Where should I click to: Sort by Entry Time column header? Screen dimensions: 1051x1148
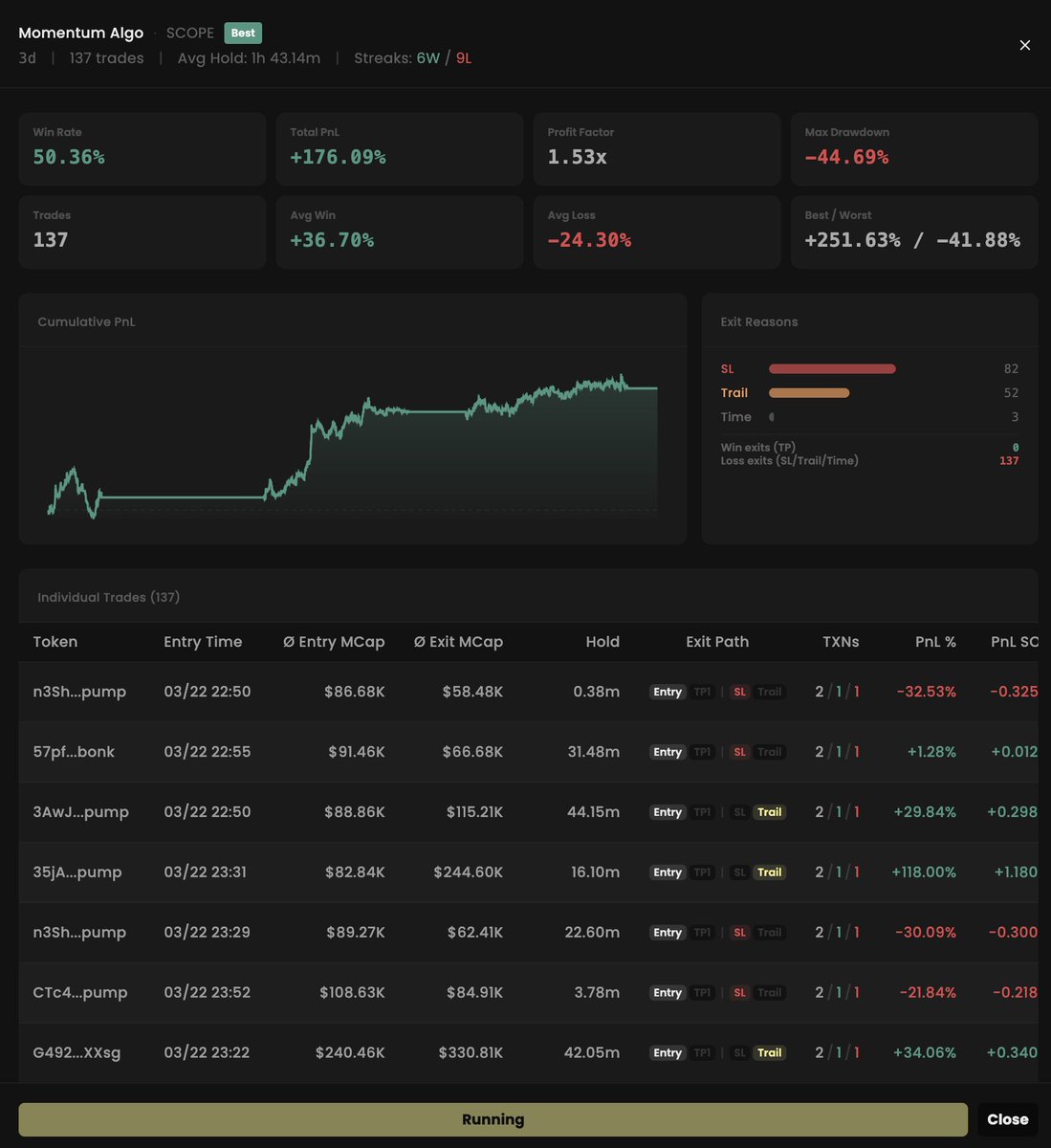[203, 642]
